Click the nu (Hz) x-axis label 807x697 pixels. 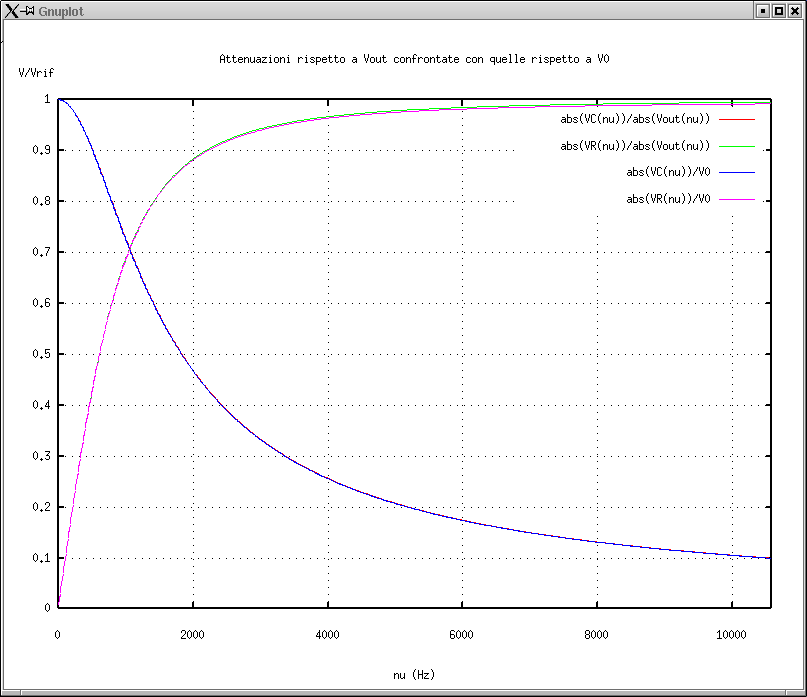[x=414, y=675]
